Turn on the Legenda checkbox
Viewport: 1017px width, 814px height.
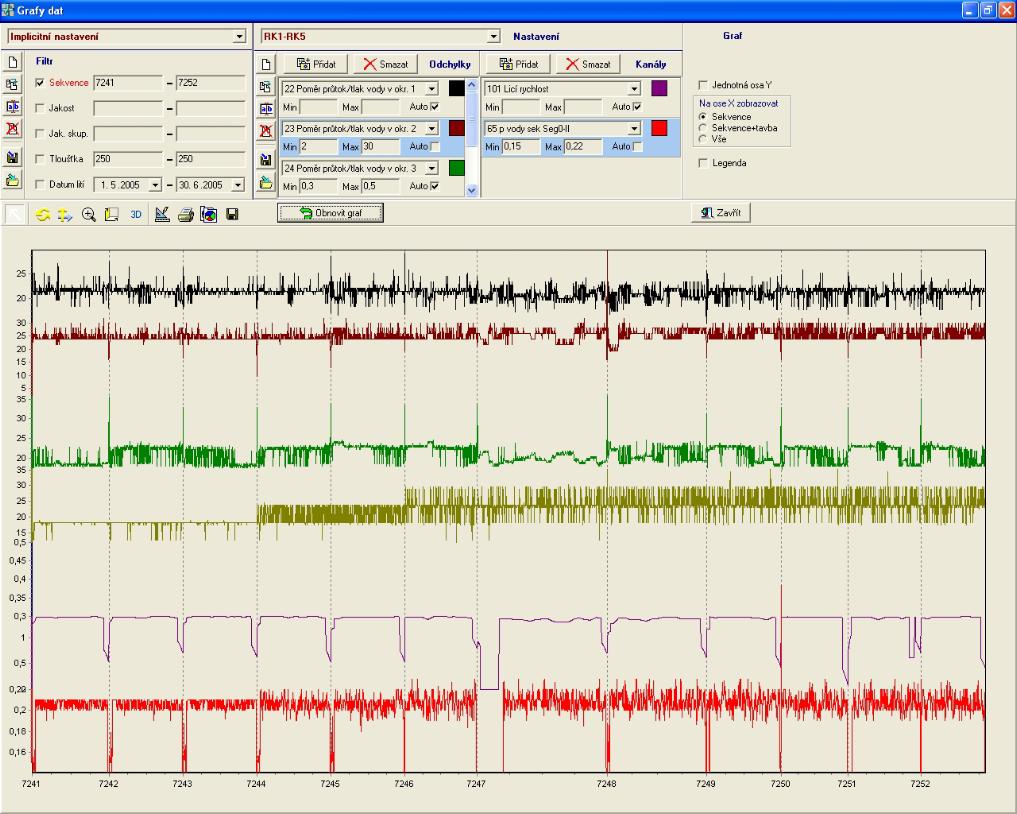[702, 163]
